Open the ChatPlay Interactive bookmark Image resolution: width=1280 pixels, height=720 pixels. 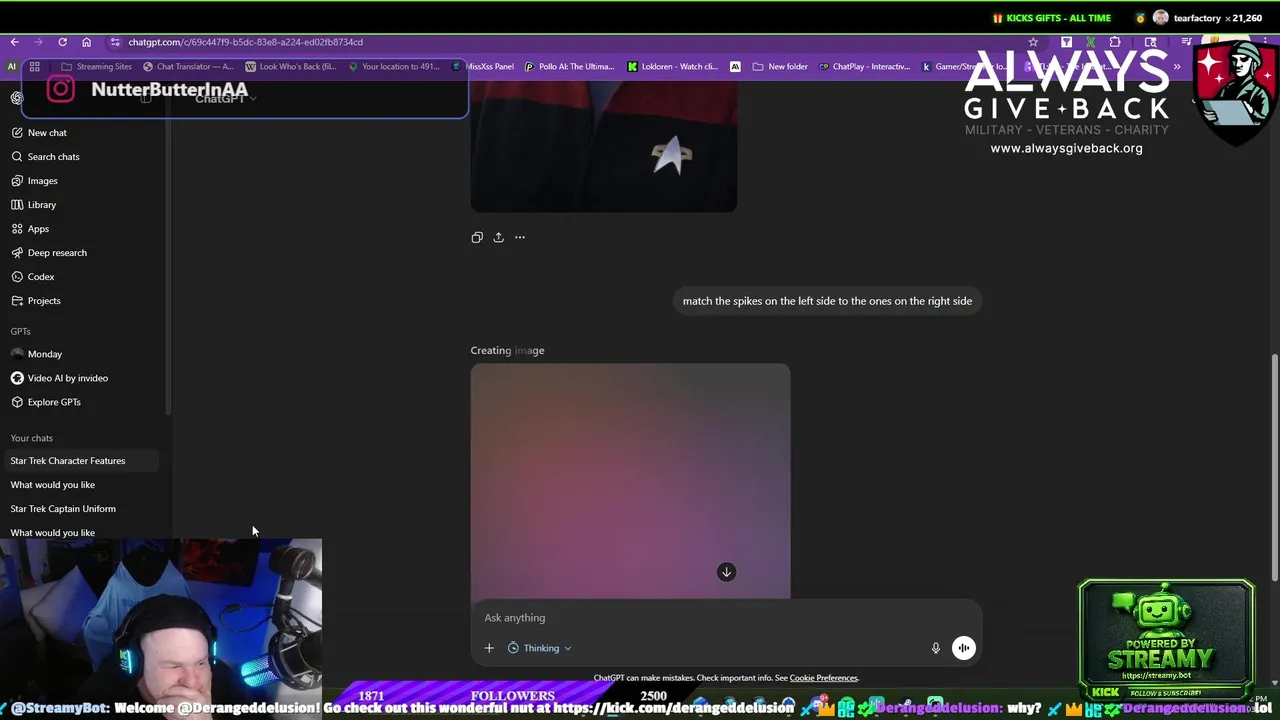(x=864, y=67)
